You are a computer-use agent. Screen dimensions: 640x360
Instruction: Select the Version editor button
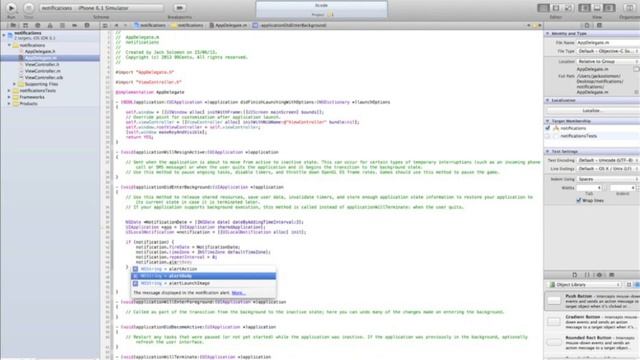point(568,8)
